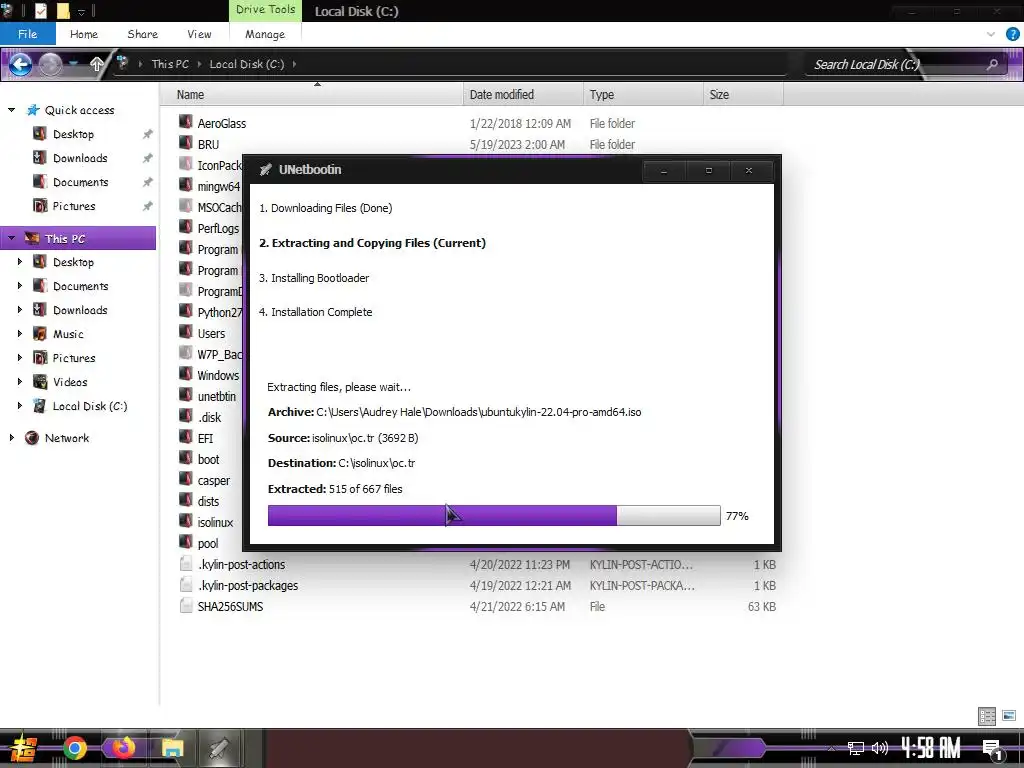Open the notifications action center
Viewport: 1024px width, 768px height.
click(x=993, y=750)
